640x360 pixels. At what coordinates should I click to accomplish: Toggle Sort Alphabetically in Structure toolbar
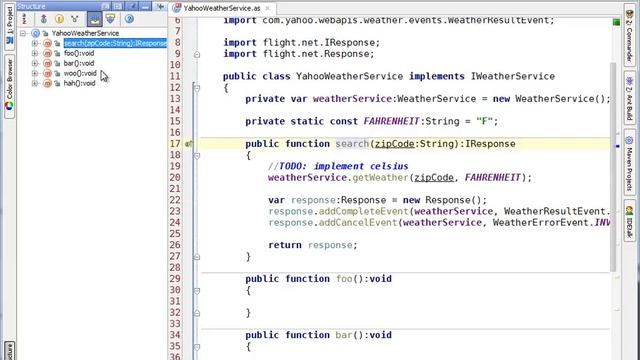pyautogui.click(x=24, y=19)
